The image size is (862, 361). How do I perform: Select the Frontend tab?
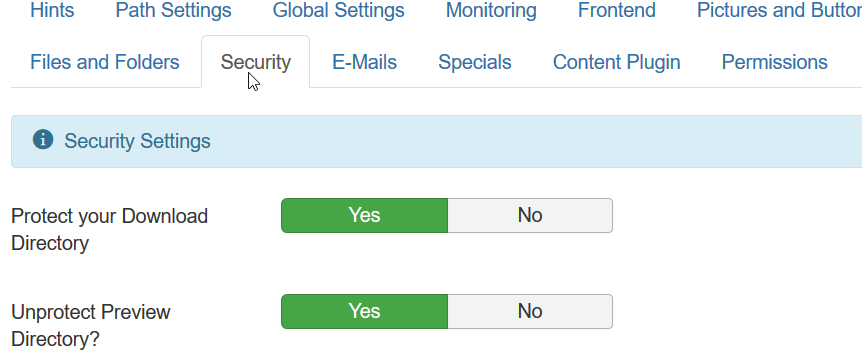coord(617,10)
